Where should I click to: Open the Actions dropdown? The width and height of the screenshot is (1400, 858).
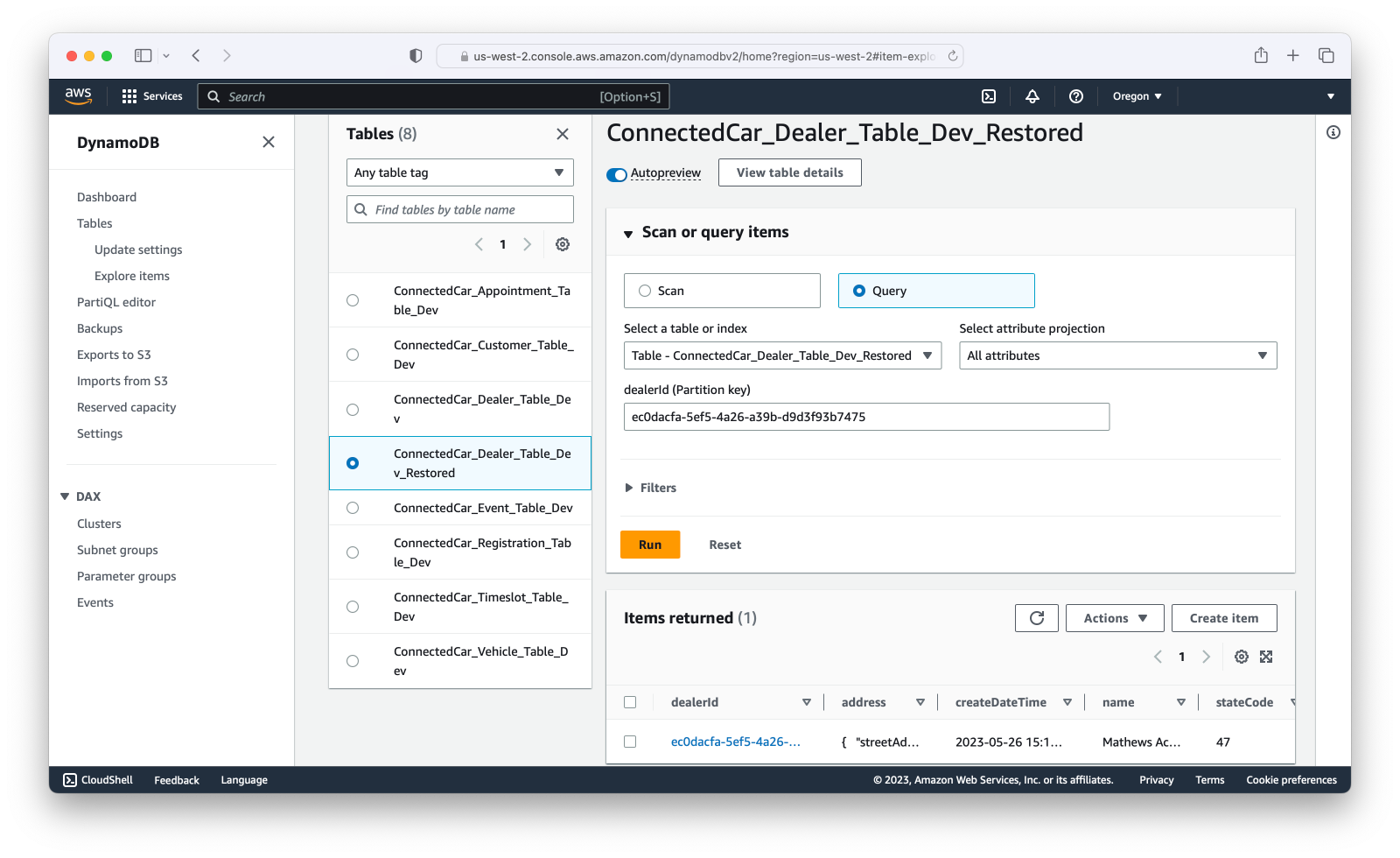(x=1115, y=618)
